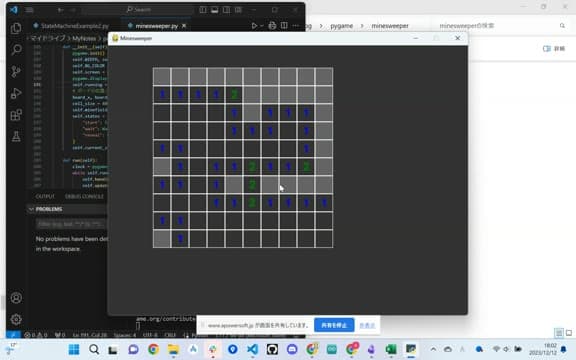Open the Explorer view in VS Code
This screenshot has height=360, width=576.
coord(16,28)
